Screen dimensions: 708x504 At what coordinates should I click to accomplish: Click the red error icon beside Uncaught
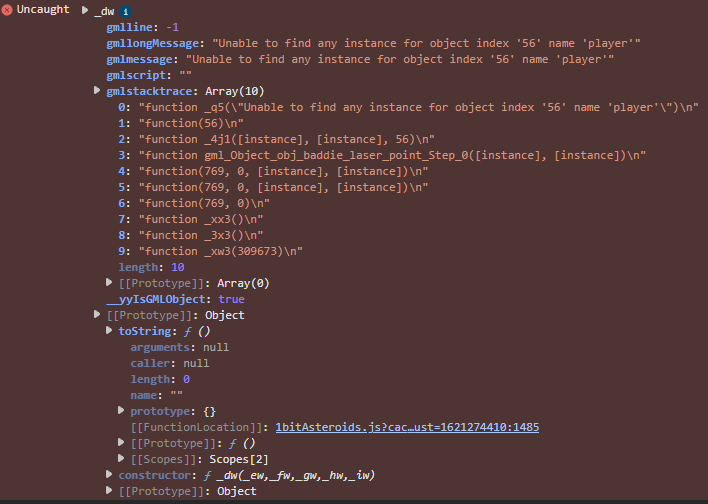[8, 10]
